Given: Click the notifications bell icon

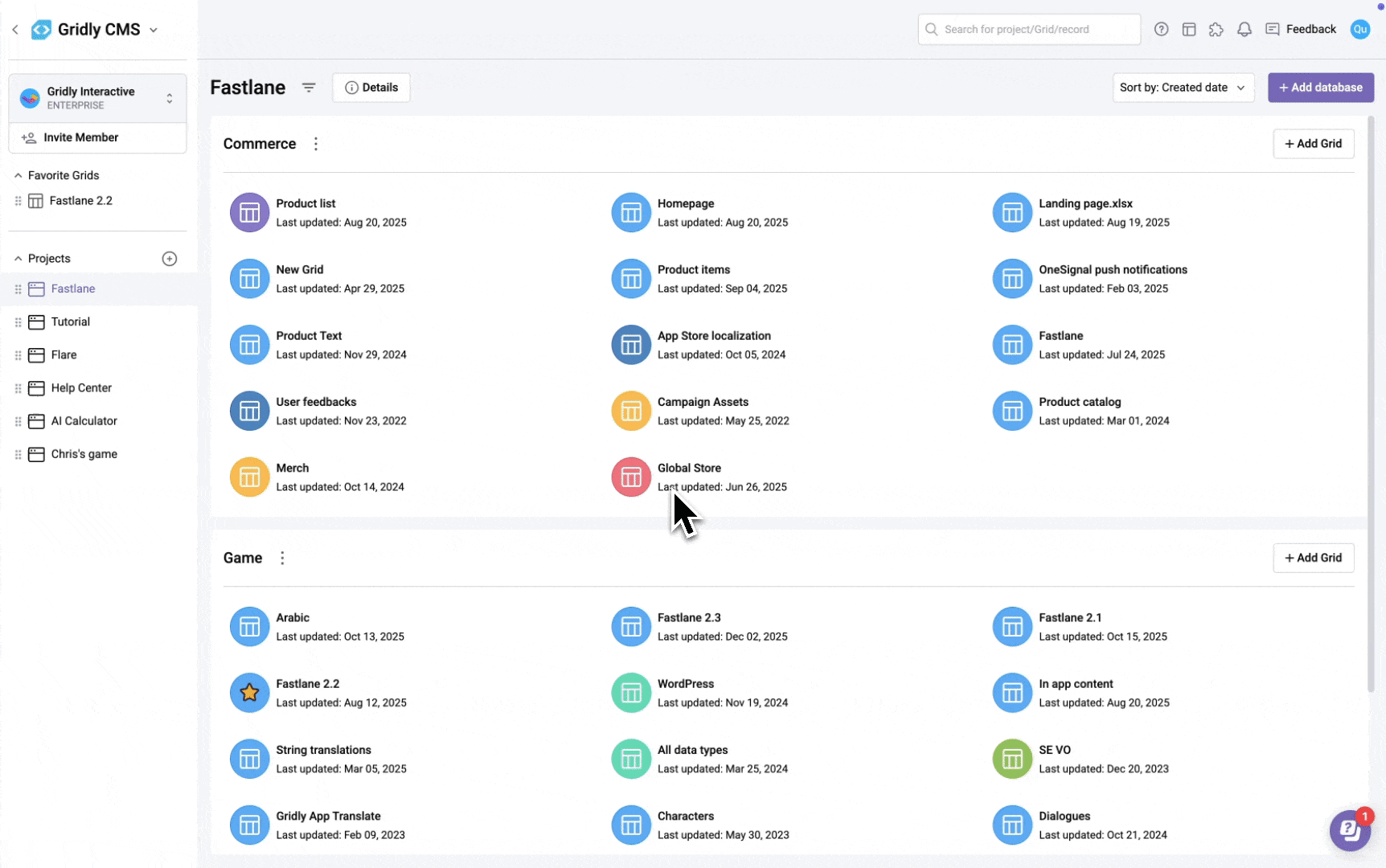Looking at the screenshot, I should pos(1245,29).
